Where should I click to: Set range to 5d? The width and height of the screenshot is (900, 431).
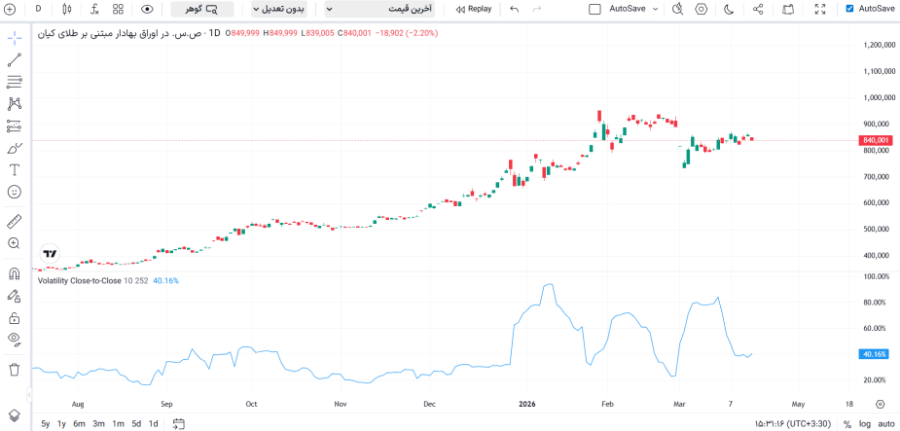coord(136,424)
